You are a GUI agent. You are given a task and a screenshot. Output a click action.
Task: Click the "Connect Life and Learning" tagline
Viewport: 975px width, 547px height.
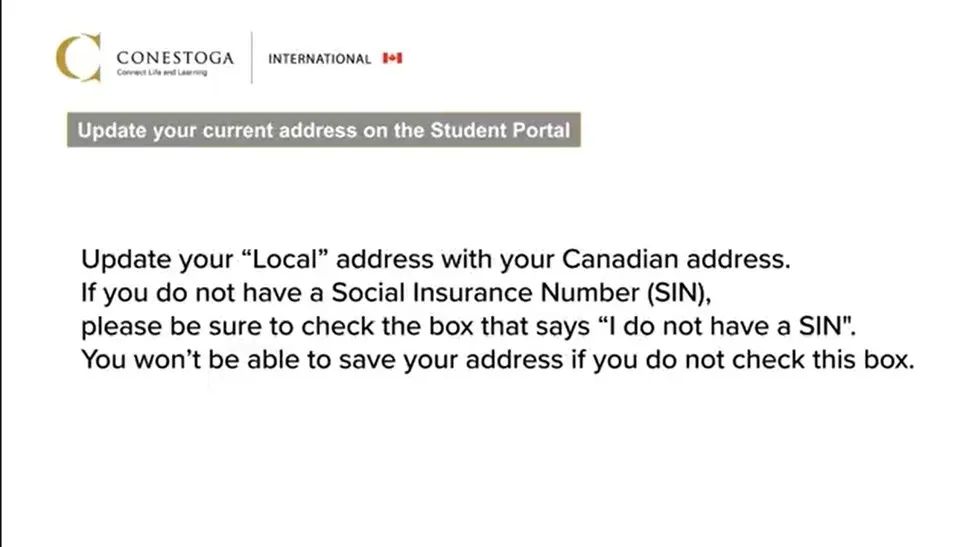[162, 73]
